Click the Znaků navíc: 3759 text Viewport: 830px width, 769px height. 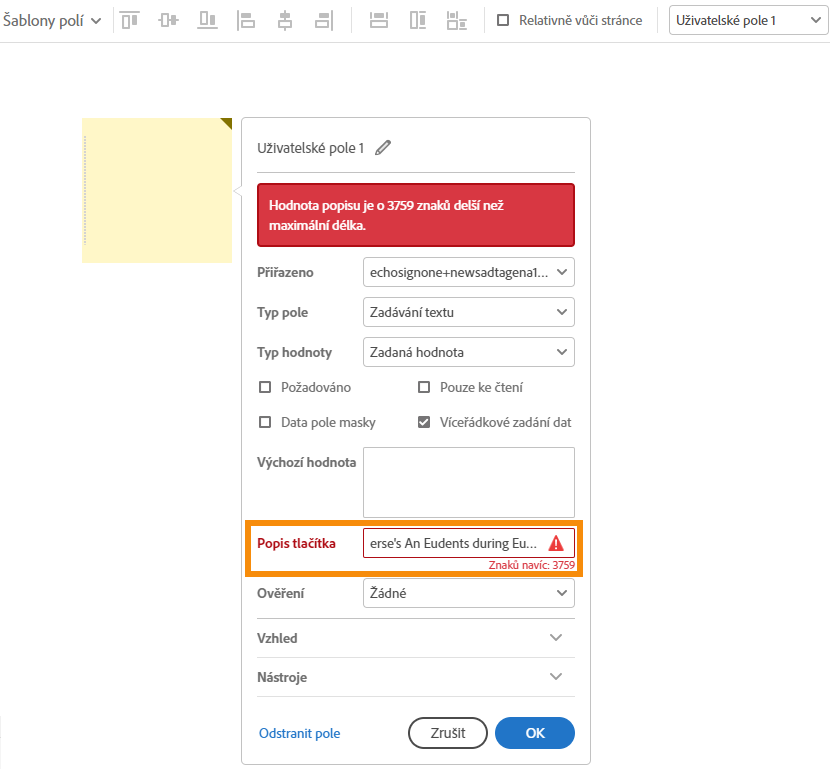point(531,565)
